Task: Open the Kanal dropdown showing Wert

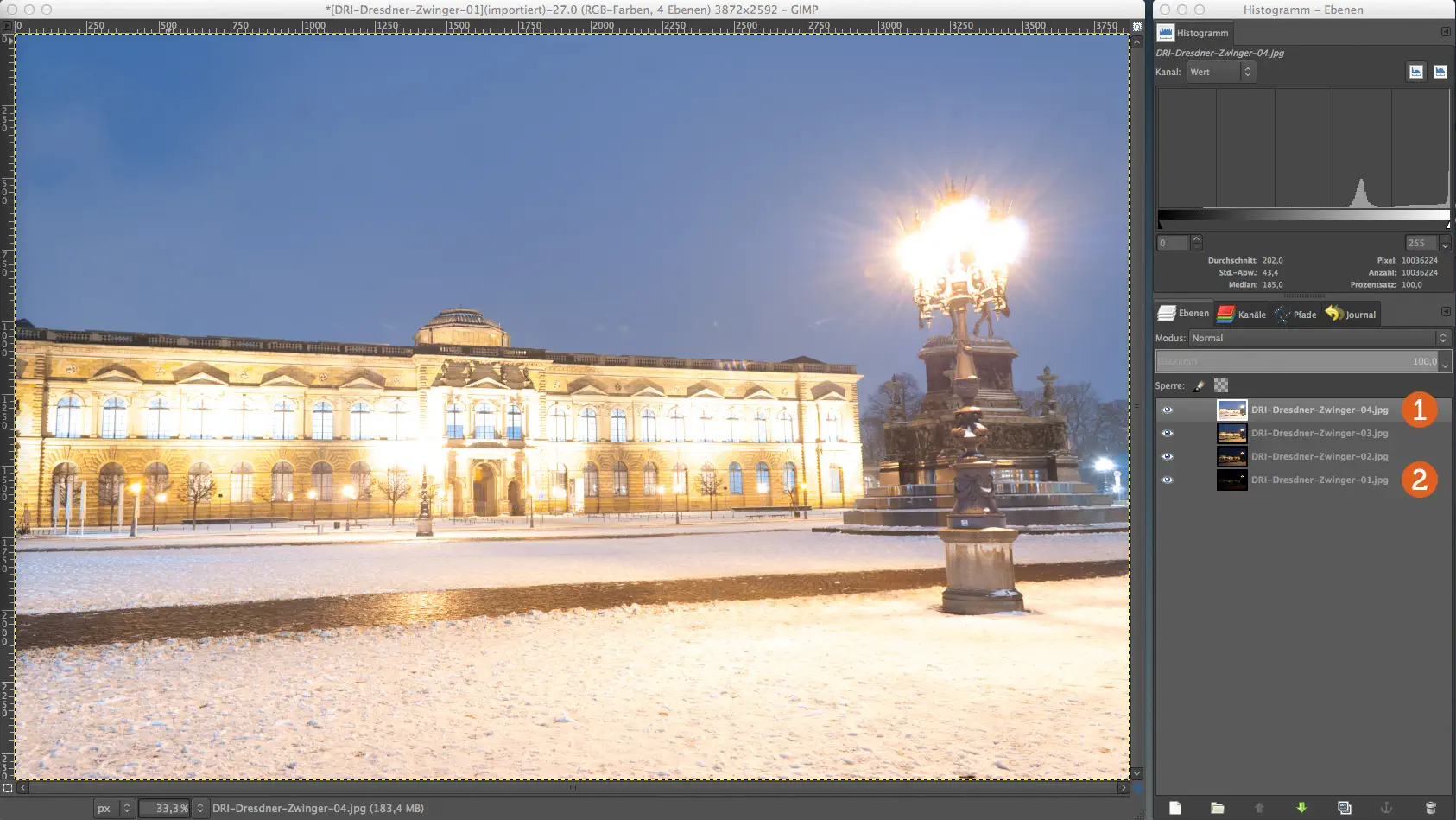Action: point(1220,72)
